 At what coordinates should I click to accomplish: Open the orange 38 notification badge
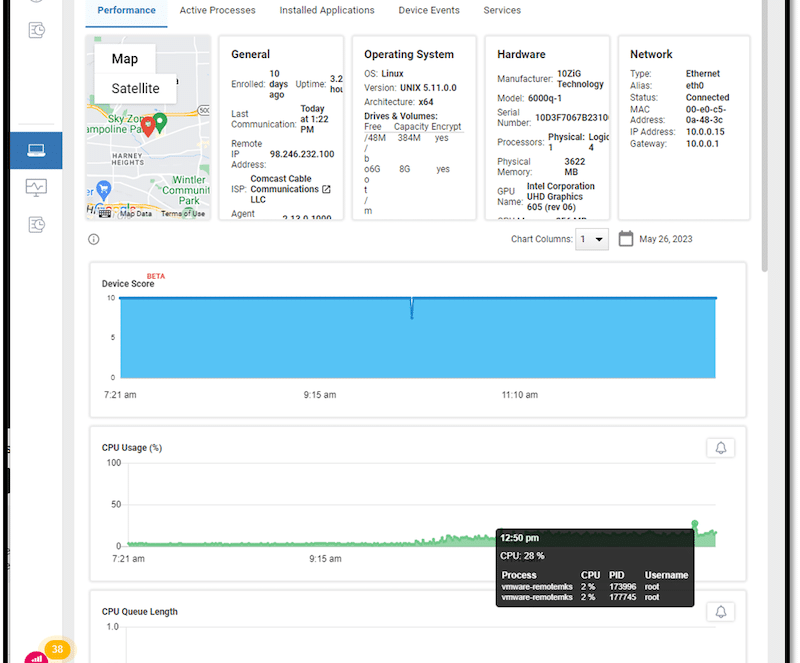tap(57, 649)
